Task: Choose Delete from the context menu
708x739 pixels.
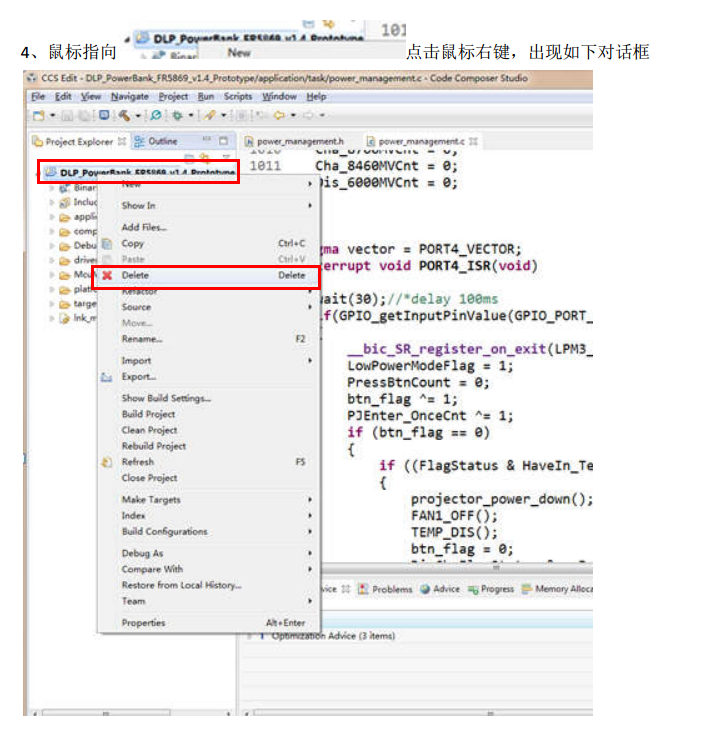Action: click(x=209, y=275)
